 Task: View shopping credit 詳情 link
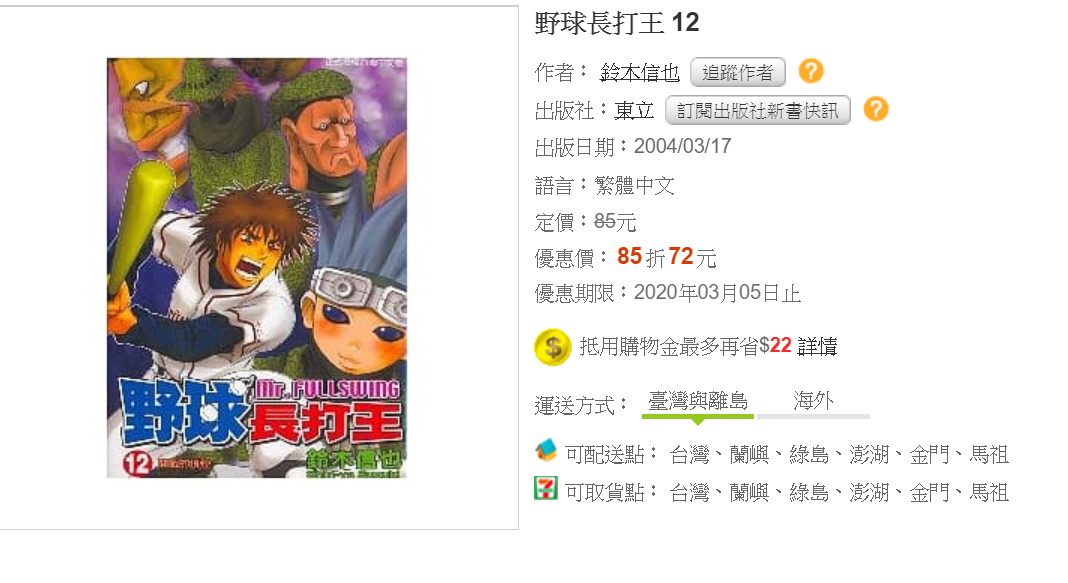coord(817,347)
